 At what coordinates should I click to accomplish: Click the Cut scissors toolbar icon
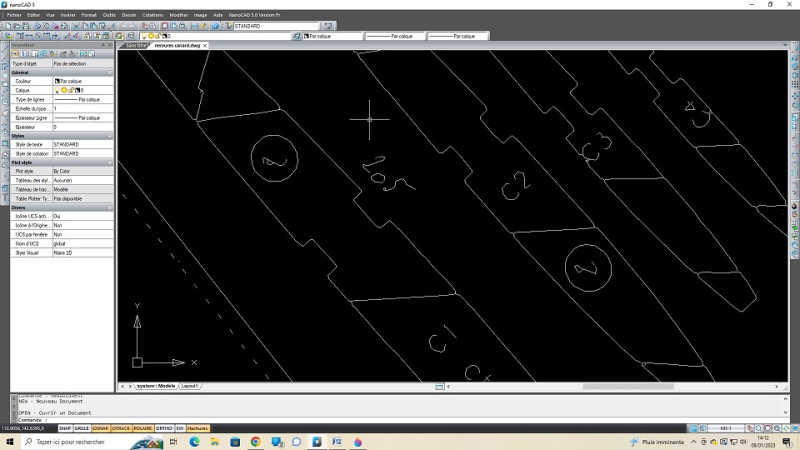[x=76, y=26]
